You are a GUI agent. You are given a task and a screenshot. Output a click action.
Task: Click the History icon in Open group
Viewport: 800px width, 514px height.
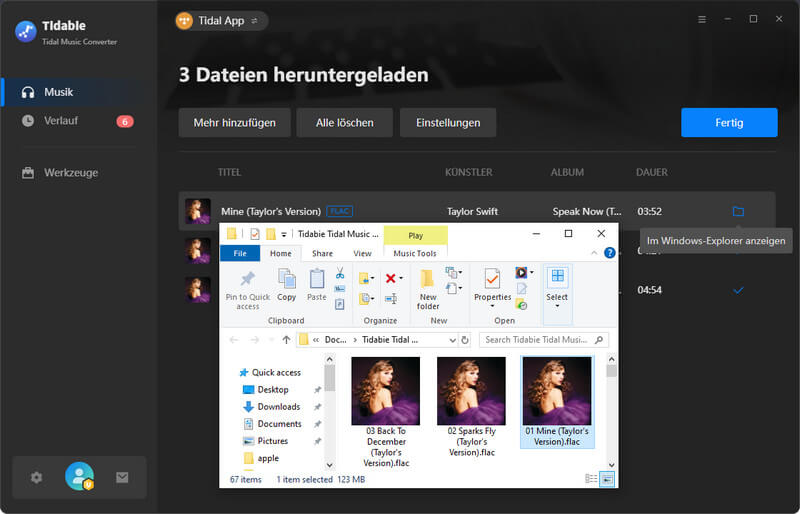521,305
